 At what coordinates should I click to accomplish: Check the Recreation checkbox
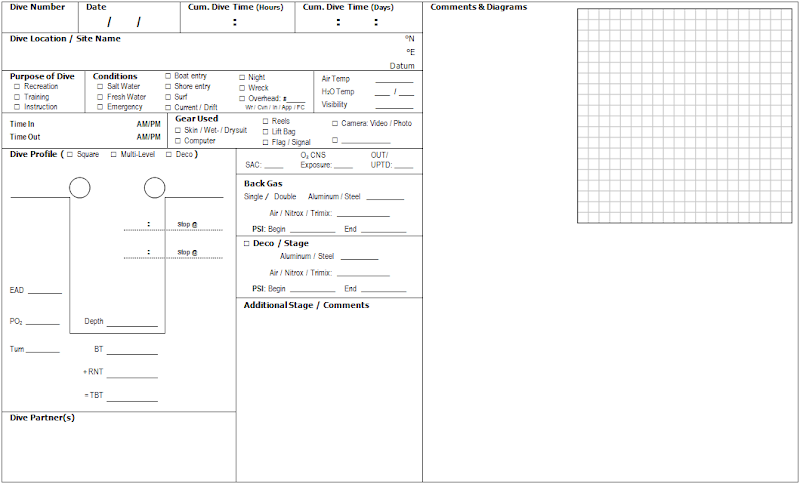(x=17, y=87)
